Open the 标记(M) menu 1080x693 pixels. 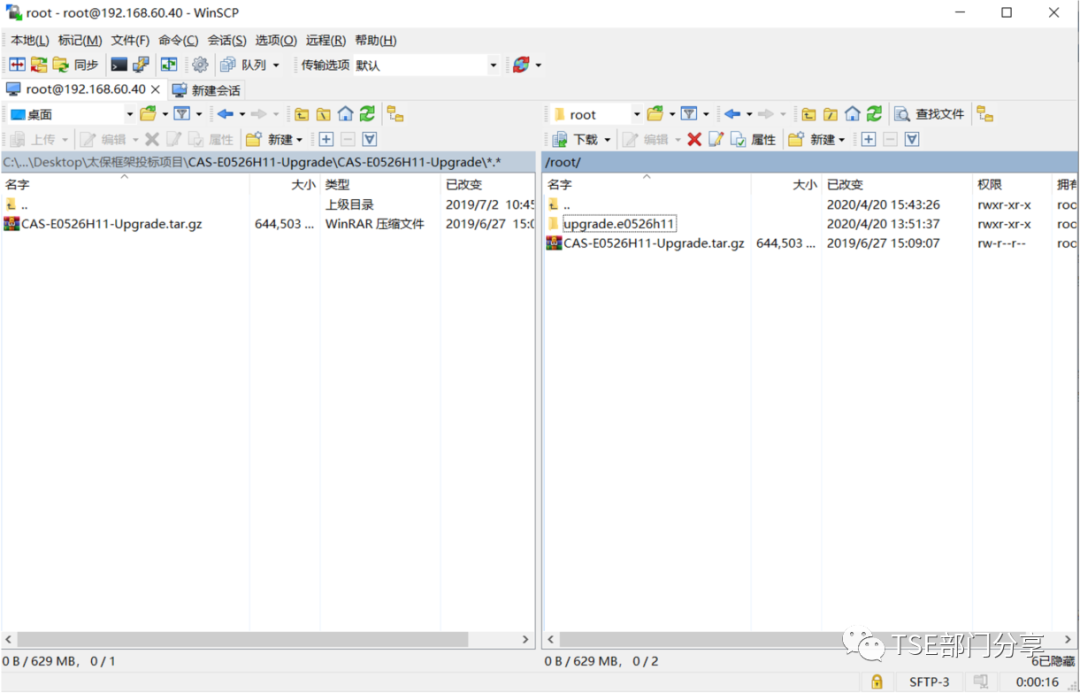(80, 40)
